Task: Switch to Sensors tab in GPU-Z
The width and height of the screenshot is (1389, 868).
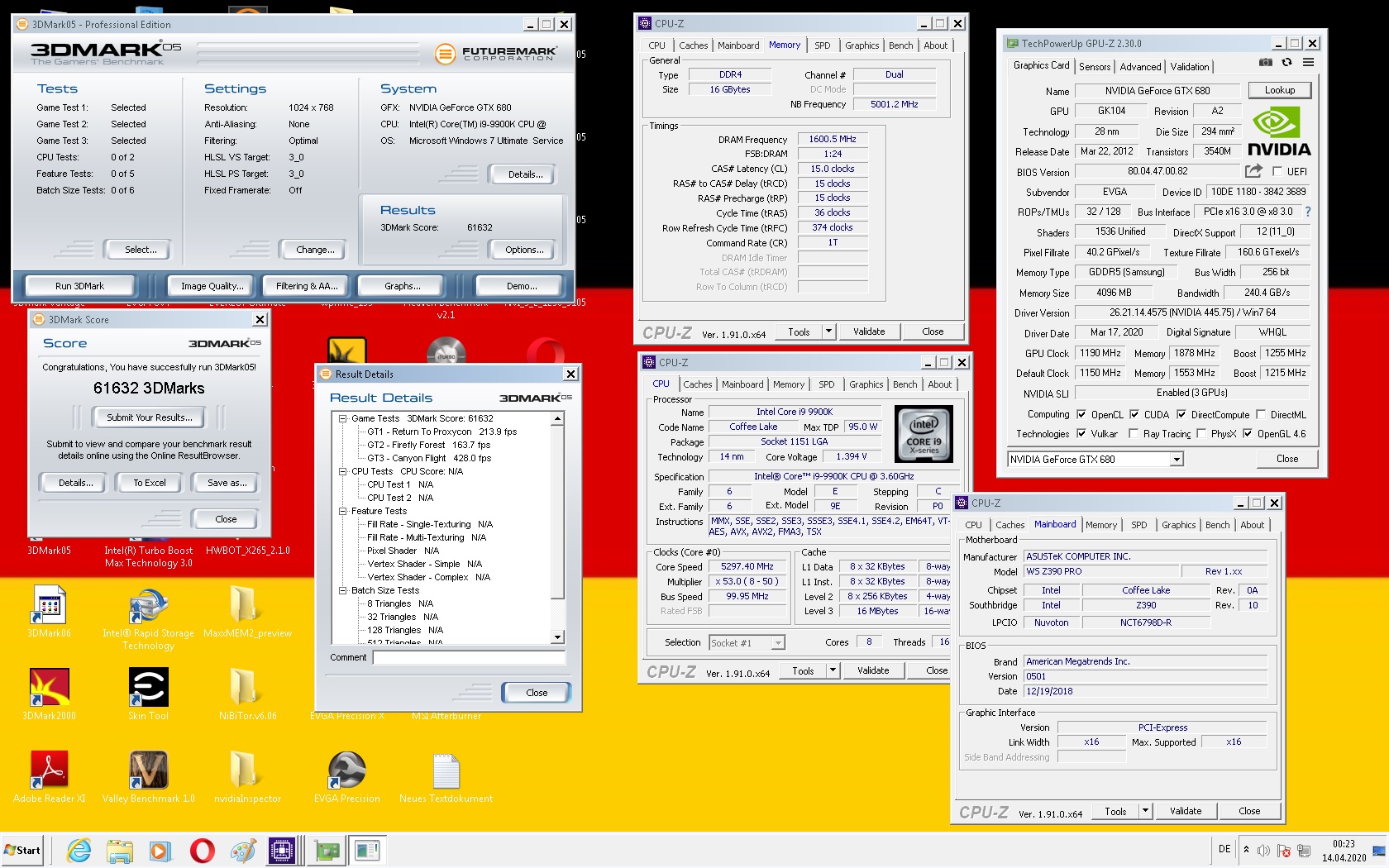Action: pyautogui.click(x=1095, y=67)
